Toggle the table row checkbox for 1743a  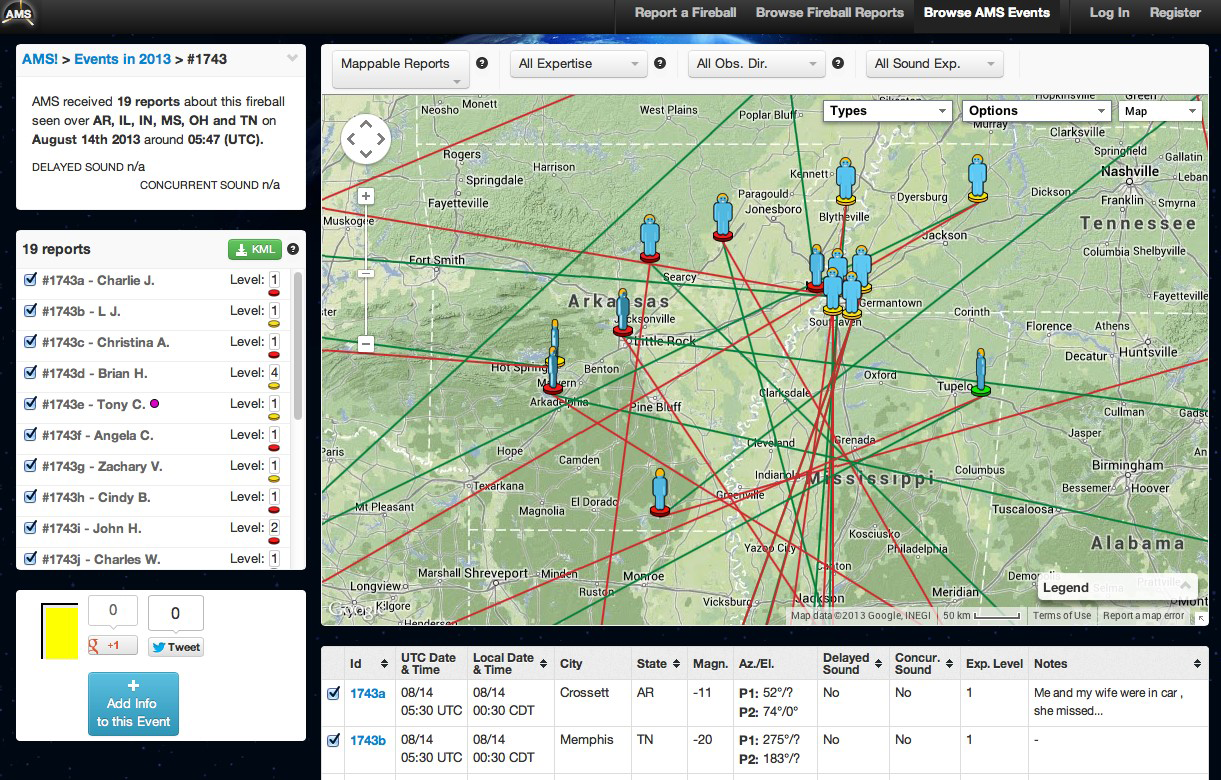point(334,693)
